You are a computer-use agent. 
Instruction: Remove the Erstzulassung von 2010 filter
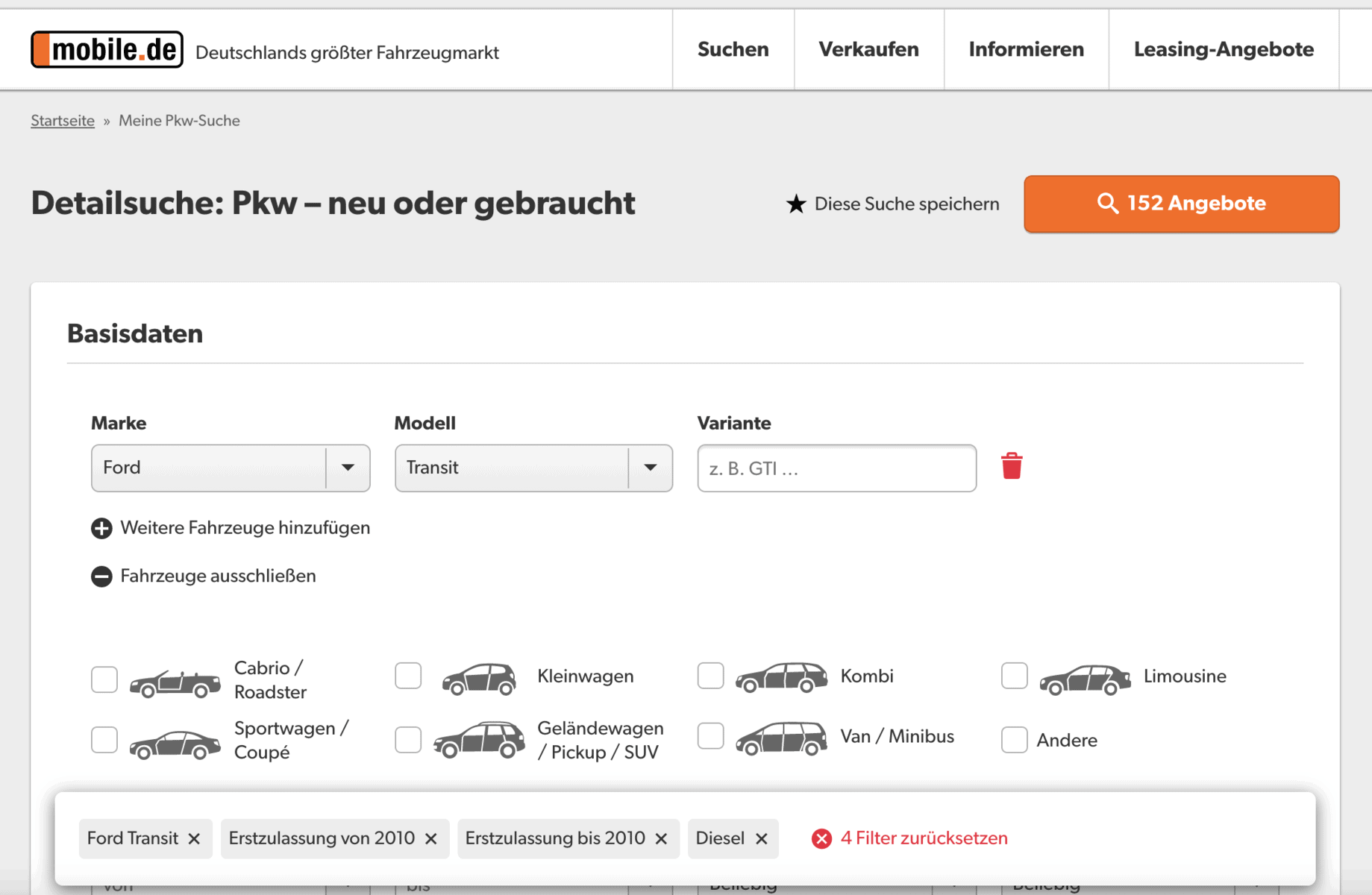click(431, 839)
